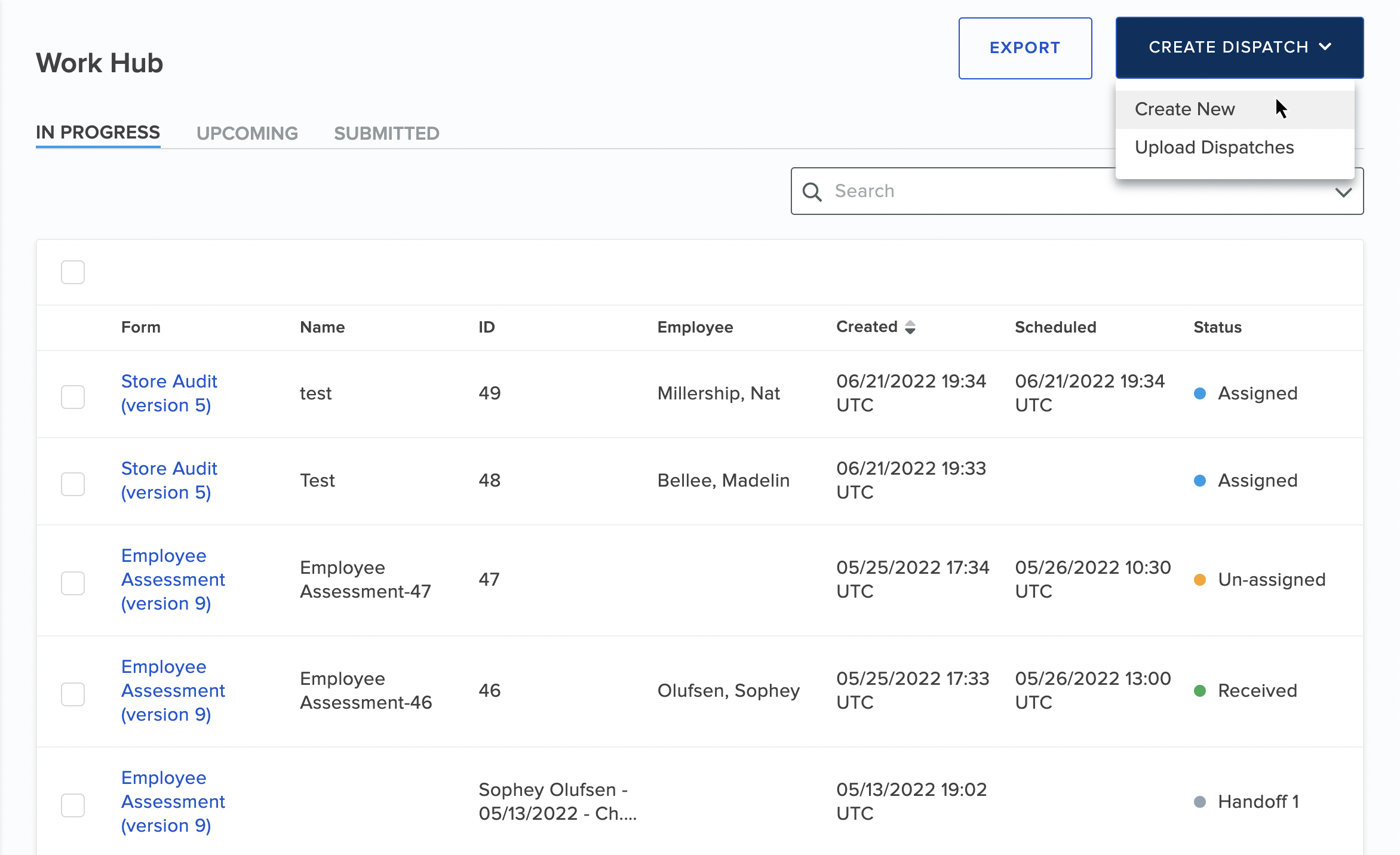Click the Employee column header

pyautogui.click(x=695, y=327)
